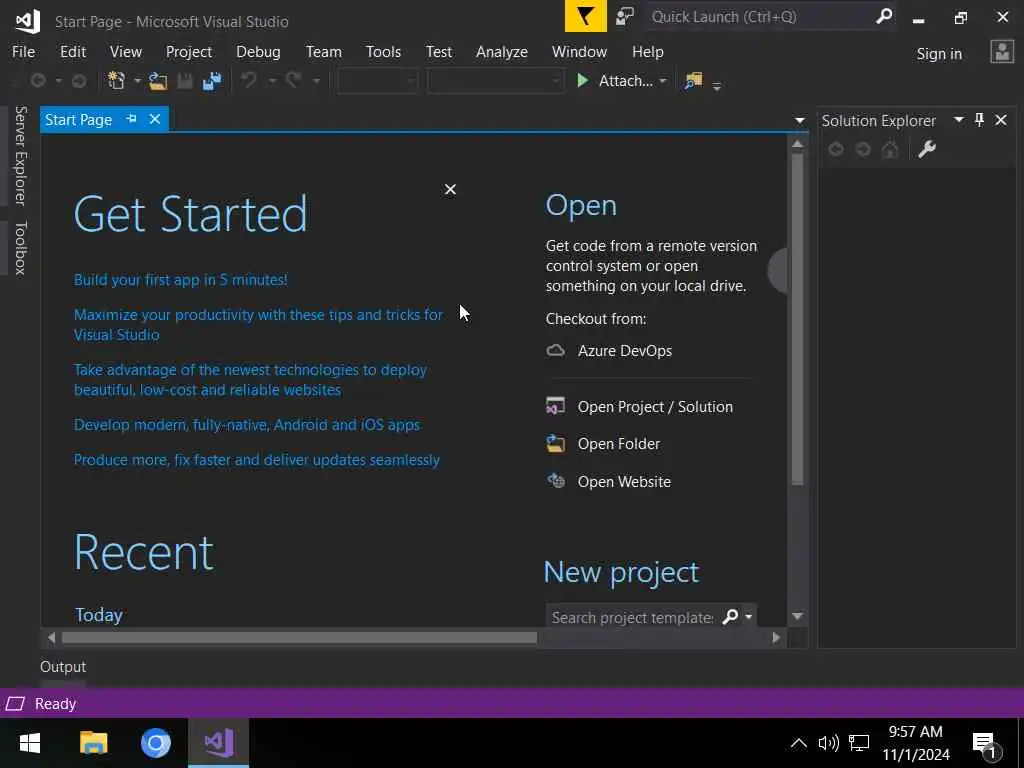Open the 'Maximize your productivity' tips link
The height and width of the screenshot is (768, 1024).
click(258, 325)
